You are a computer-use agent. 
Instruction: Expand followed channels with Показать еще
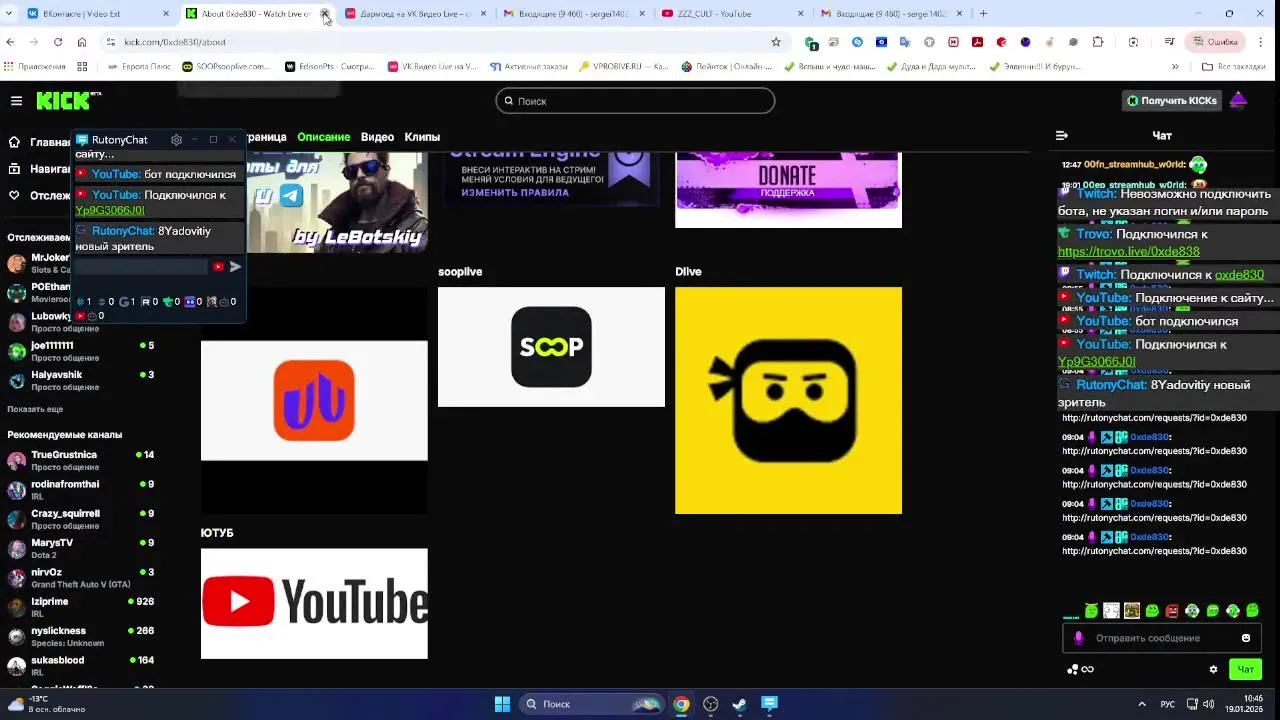tap(35, 409)
